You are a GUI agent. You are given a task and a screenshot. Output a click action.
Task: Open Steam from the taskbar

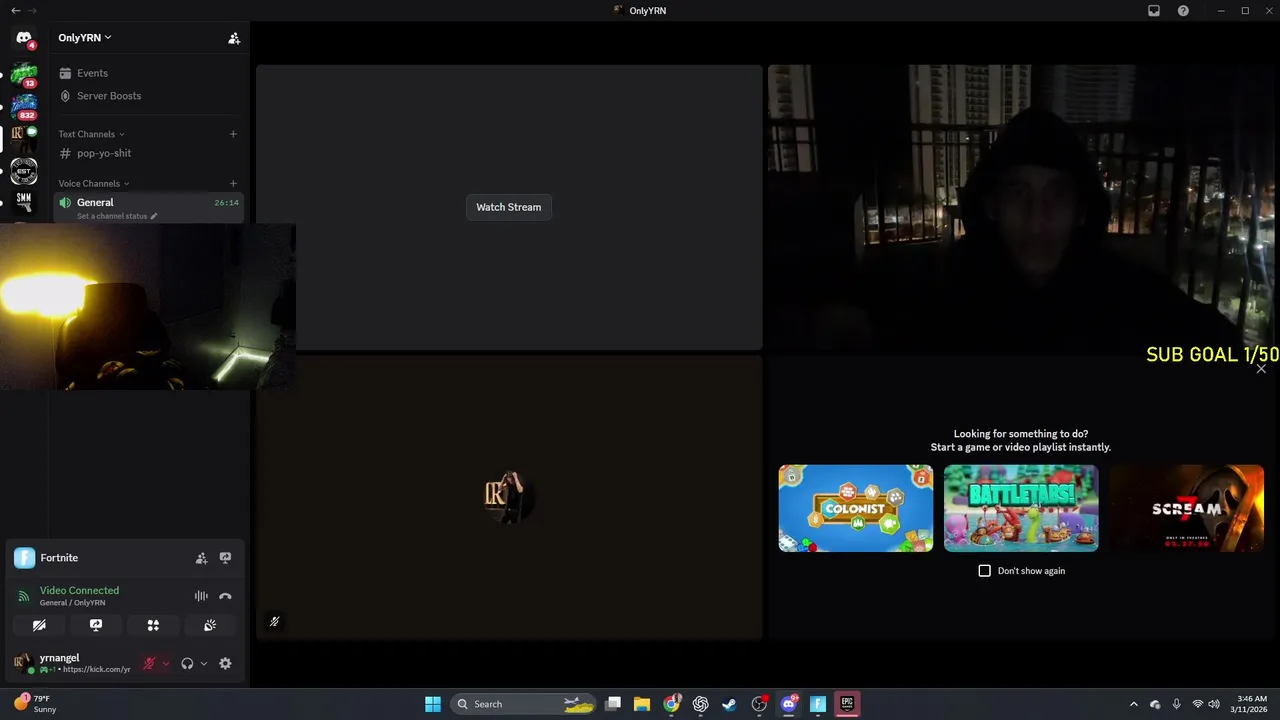pos(730,704)
